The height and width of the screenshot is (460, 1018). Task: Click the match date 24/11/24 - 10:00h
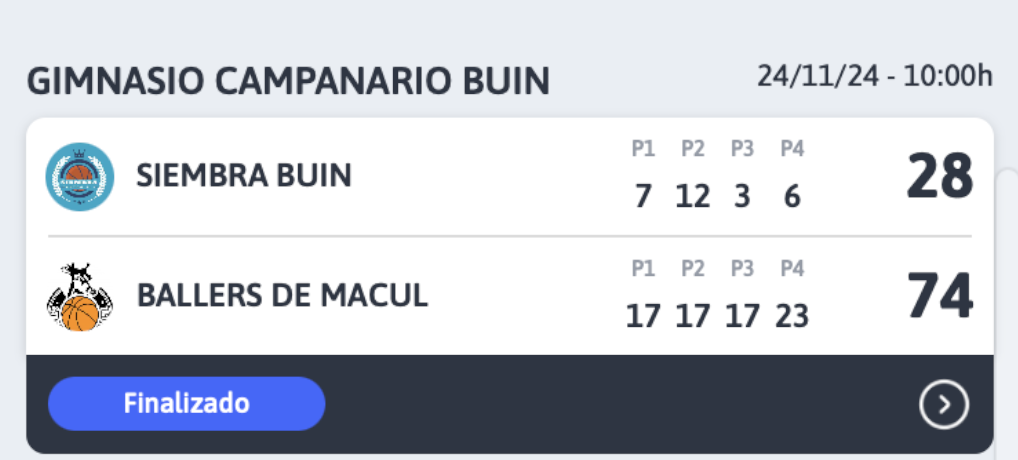click(x=875, y=77)
